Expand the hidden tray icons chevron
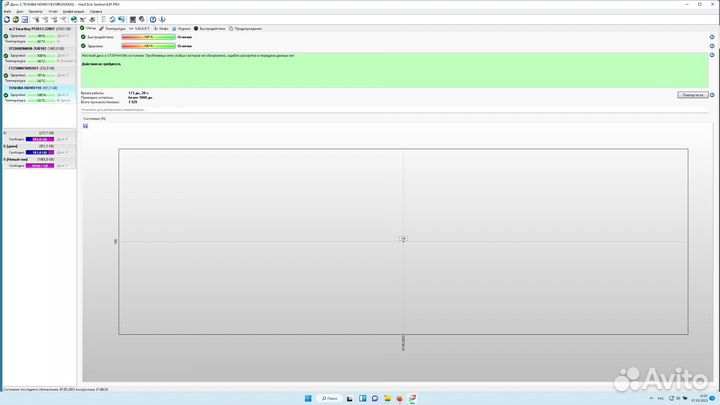The width and height of the screenshot is (720, 405). (651, 398)
